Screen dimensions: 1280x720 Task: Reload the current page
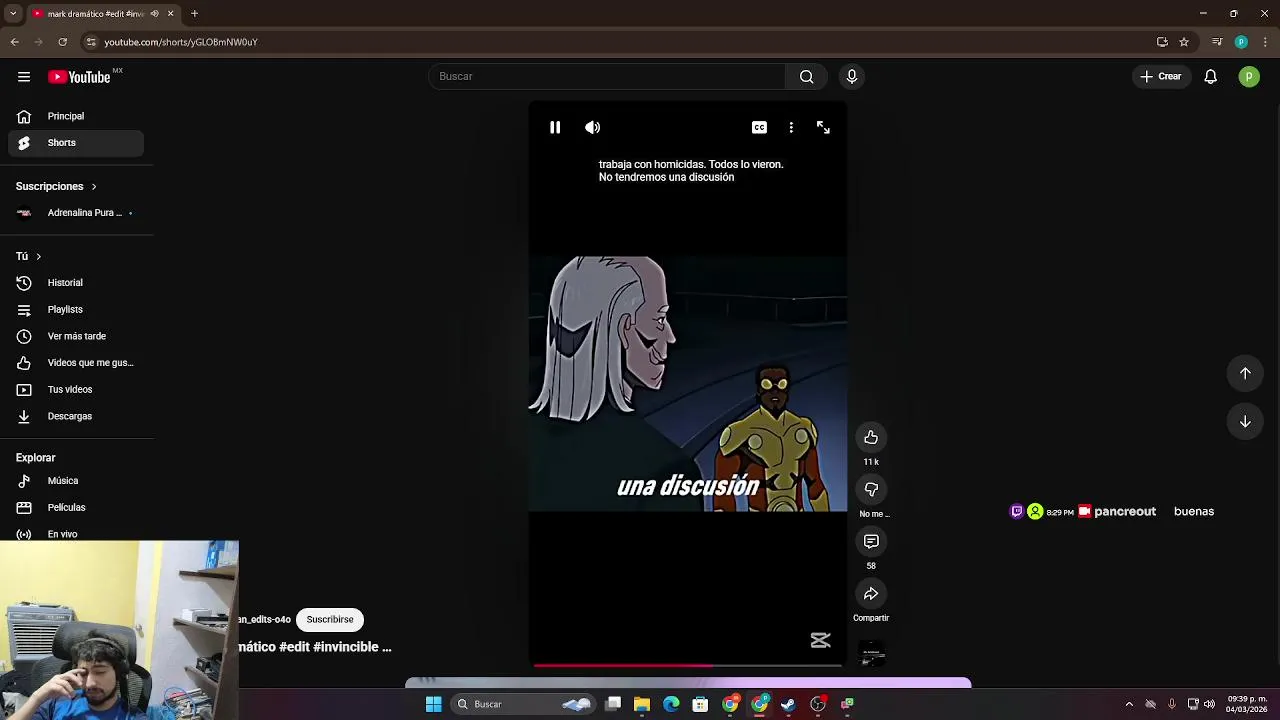click(63, 42)
